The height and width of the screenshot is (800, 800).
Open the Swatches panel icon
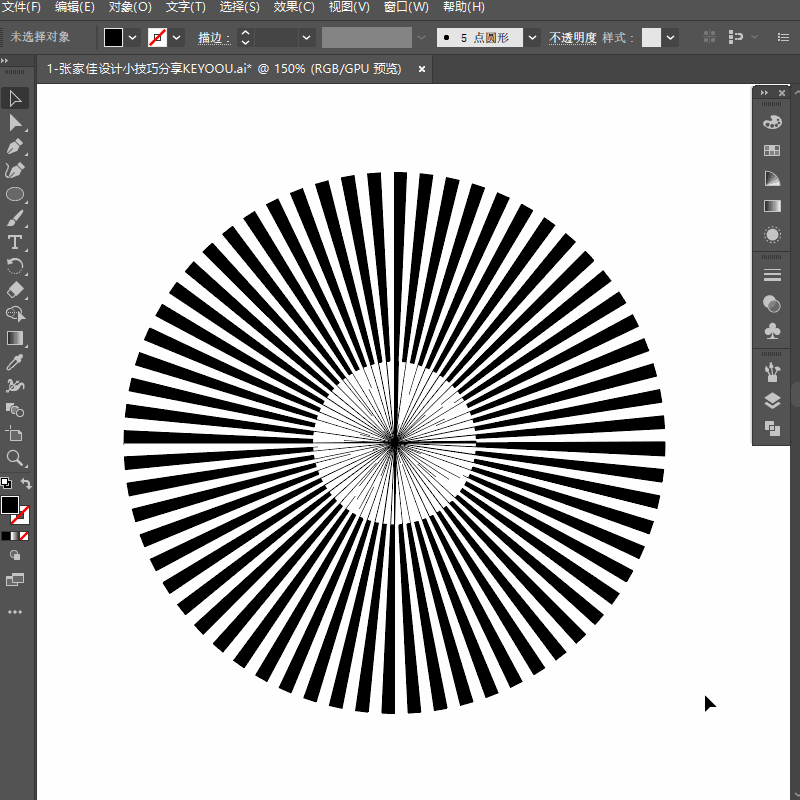point(772,151)
